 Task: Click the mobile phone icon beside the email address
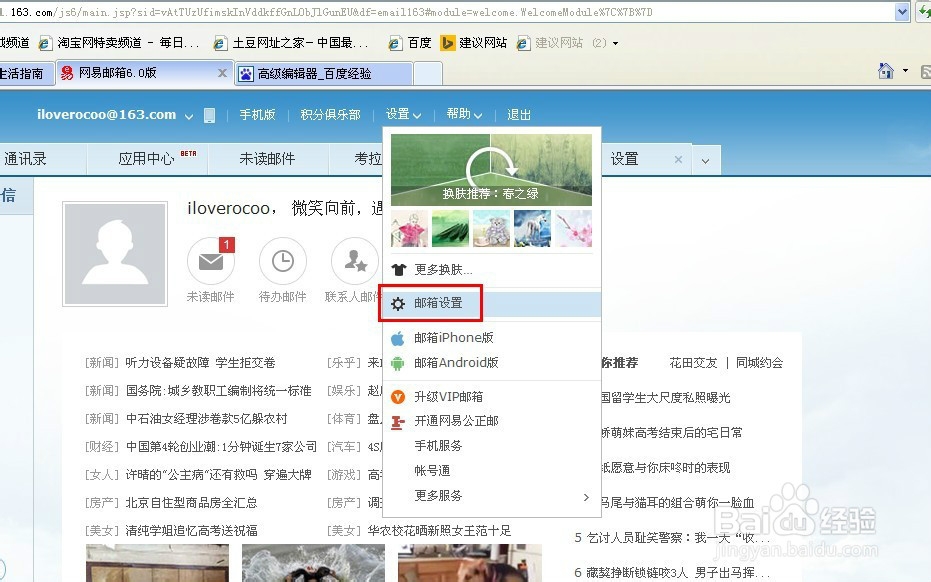click(x=209, y=115)
